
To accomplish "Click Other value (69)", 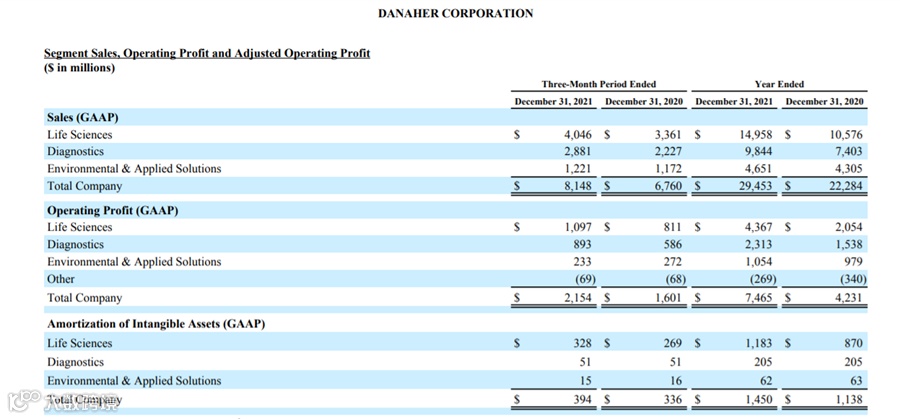I will 583,279.
